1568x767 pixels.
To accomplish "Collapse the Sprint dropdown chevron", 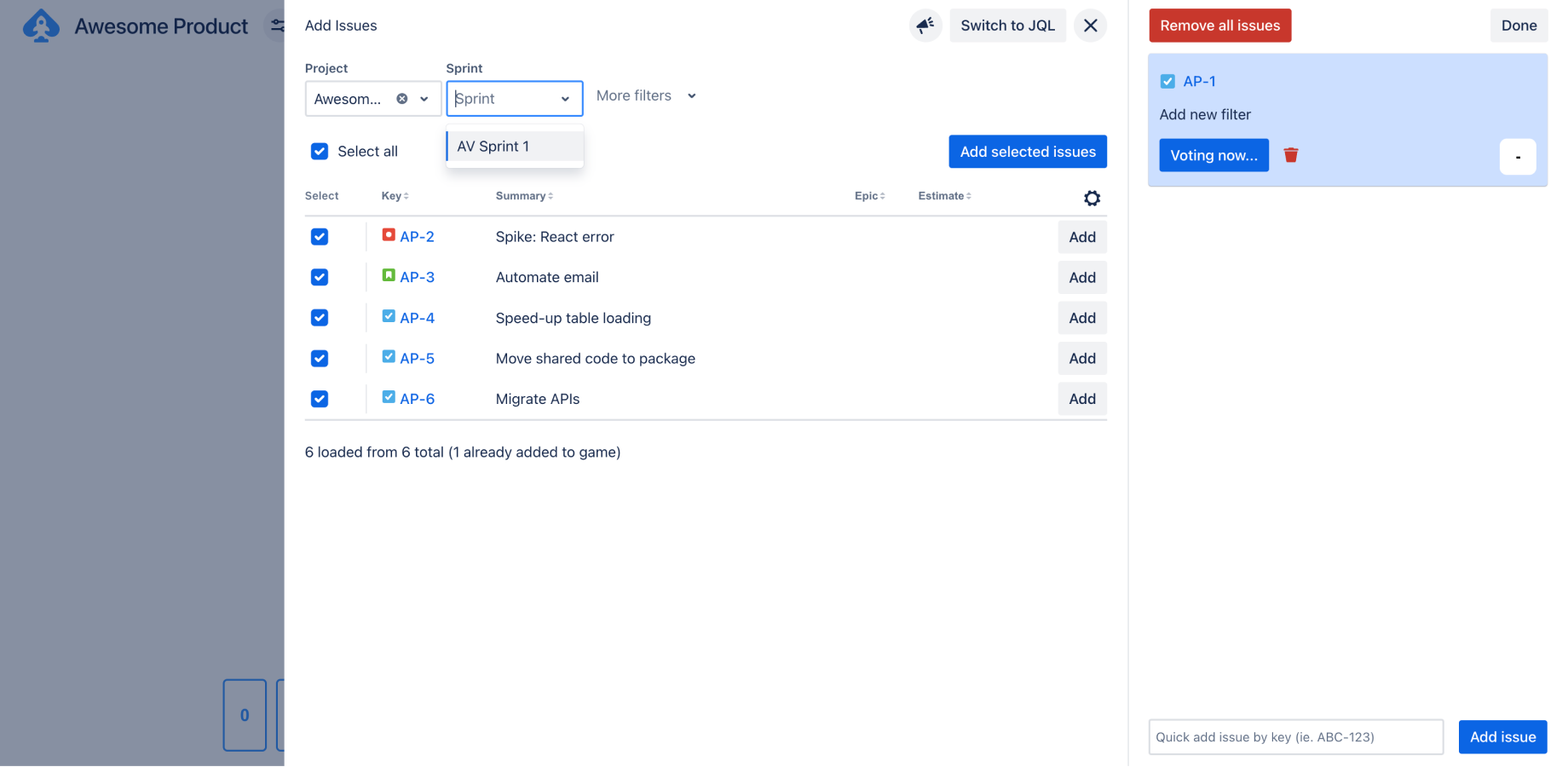I will coord(565,99).
